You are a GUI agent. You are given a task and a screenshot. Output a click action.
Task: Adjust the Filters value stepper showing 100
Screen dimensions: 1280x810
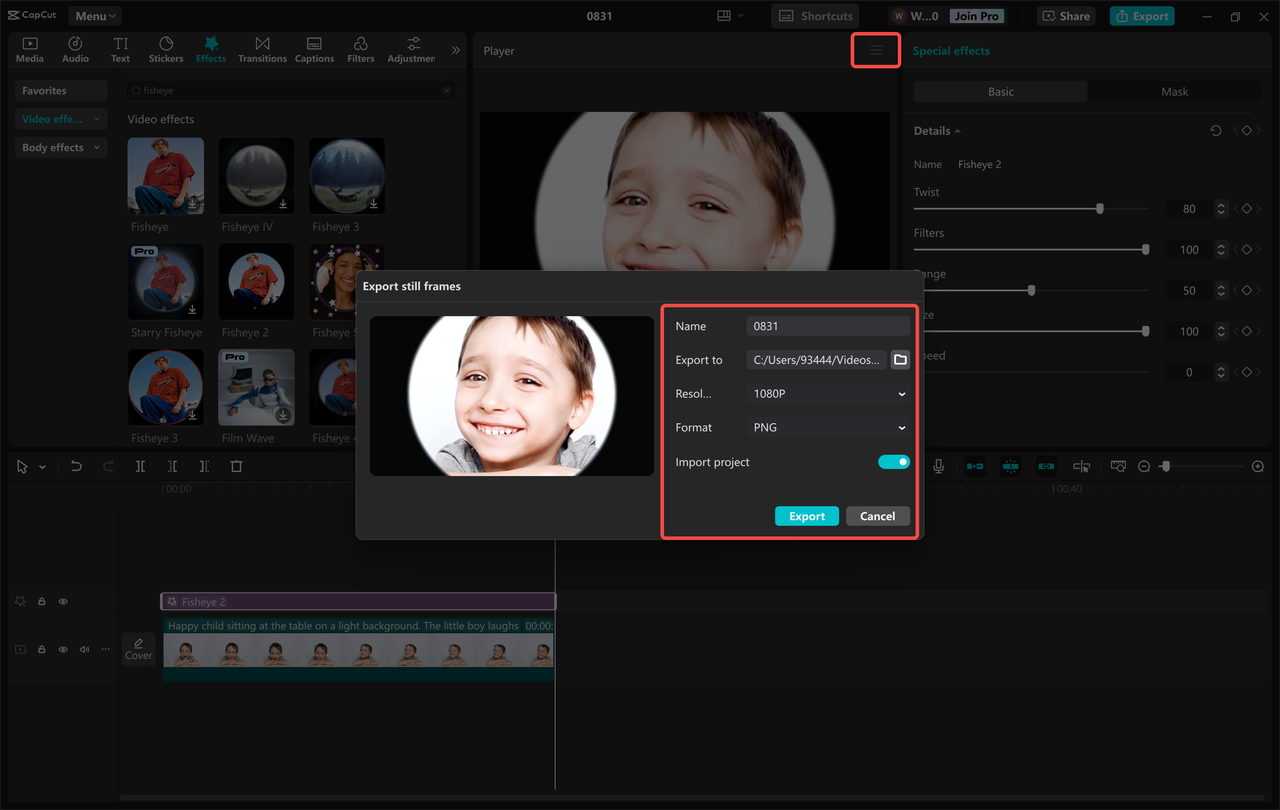tap(1221, 250)
